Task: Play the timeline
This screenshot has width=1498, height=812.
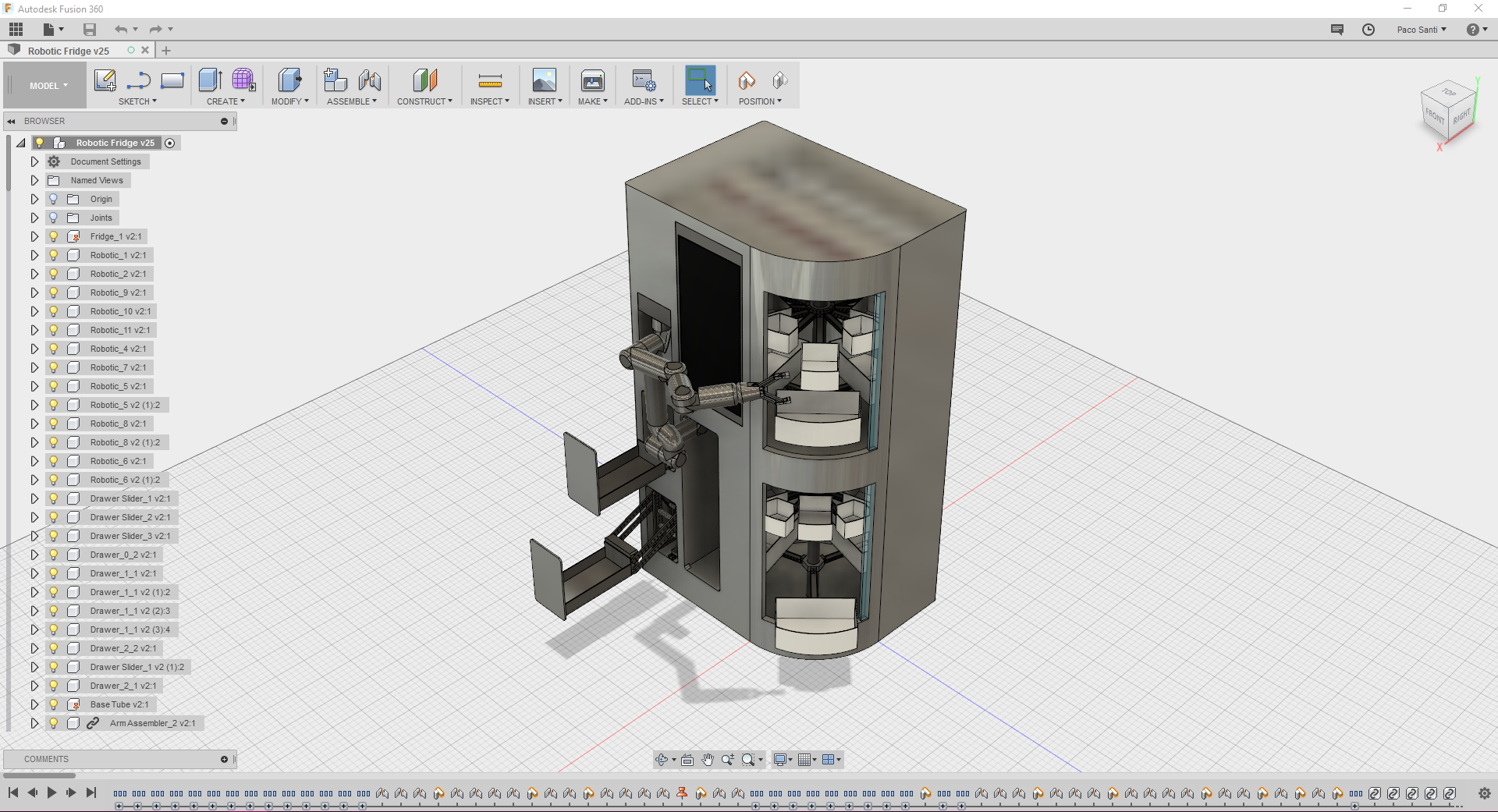Action: [x=51, y=792]
